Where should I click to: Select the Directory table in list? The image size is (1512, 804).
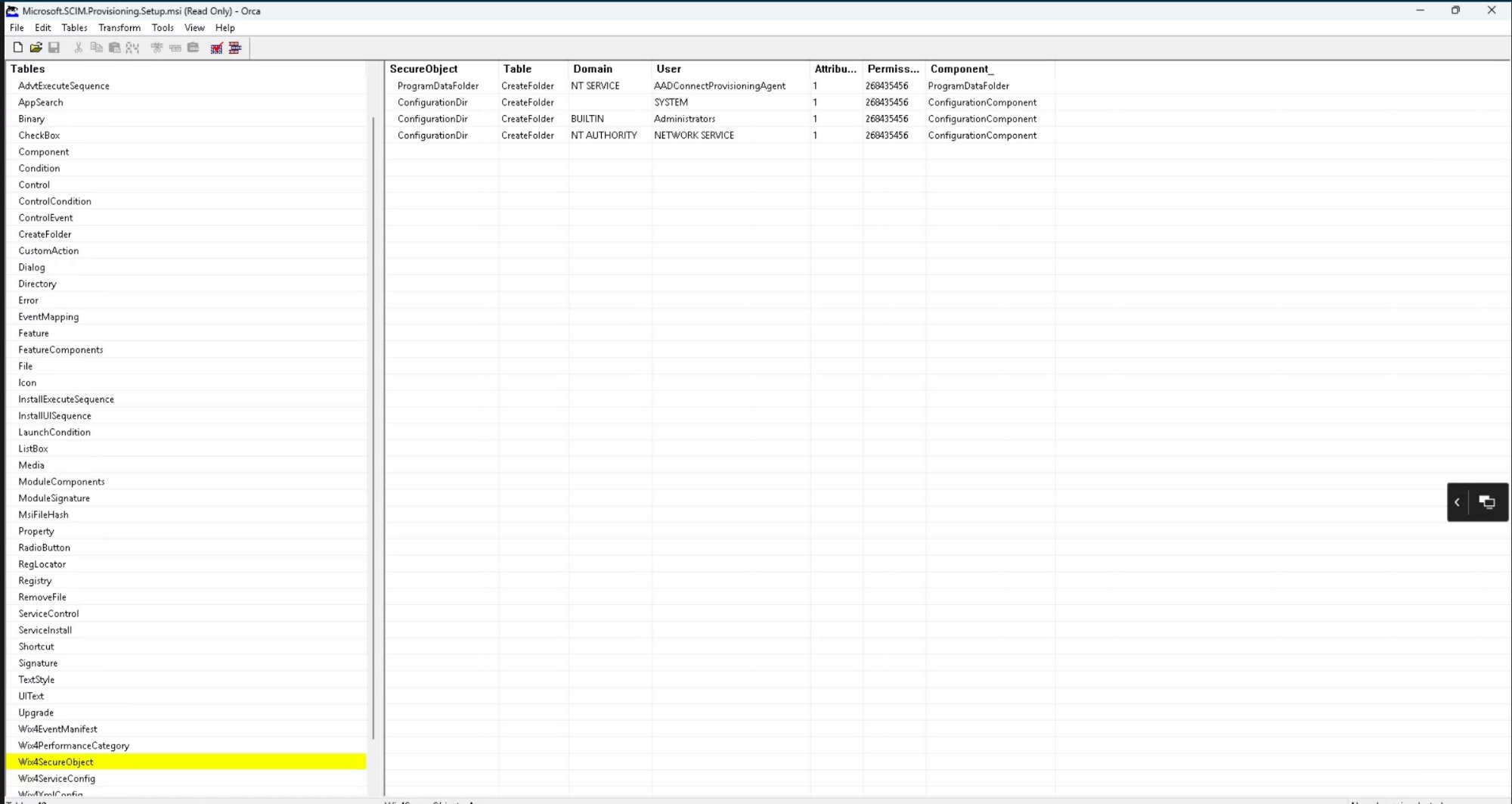[186, 284]
